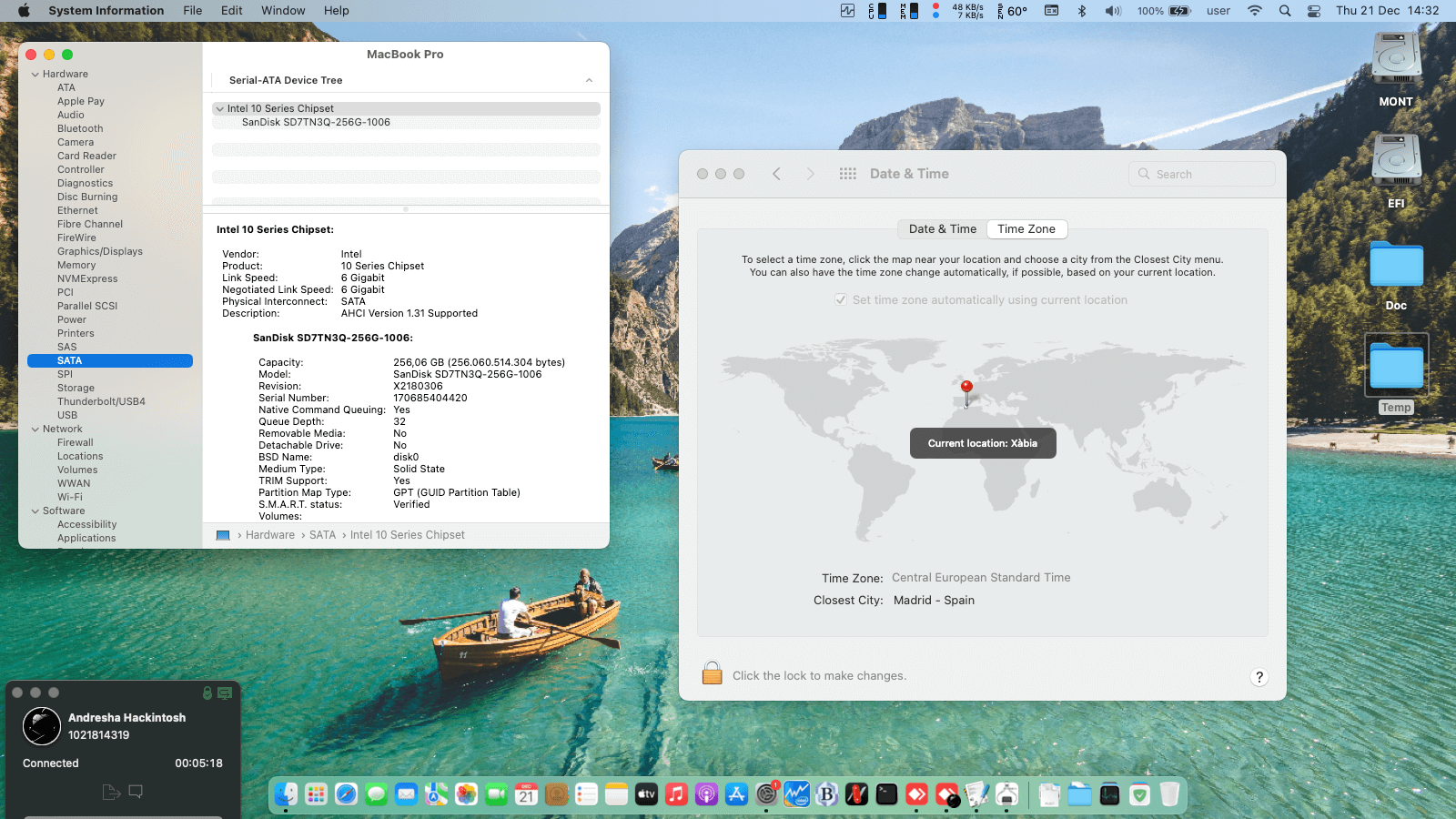The width and height of the screenshot is (1456, 819).
Task: Select Graphics/Displays in the sidebar
Action: point(100,252)
